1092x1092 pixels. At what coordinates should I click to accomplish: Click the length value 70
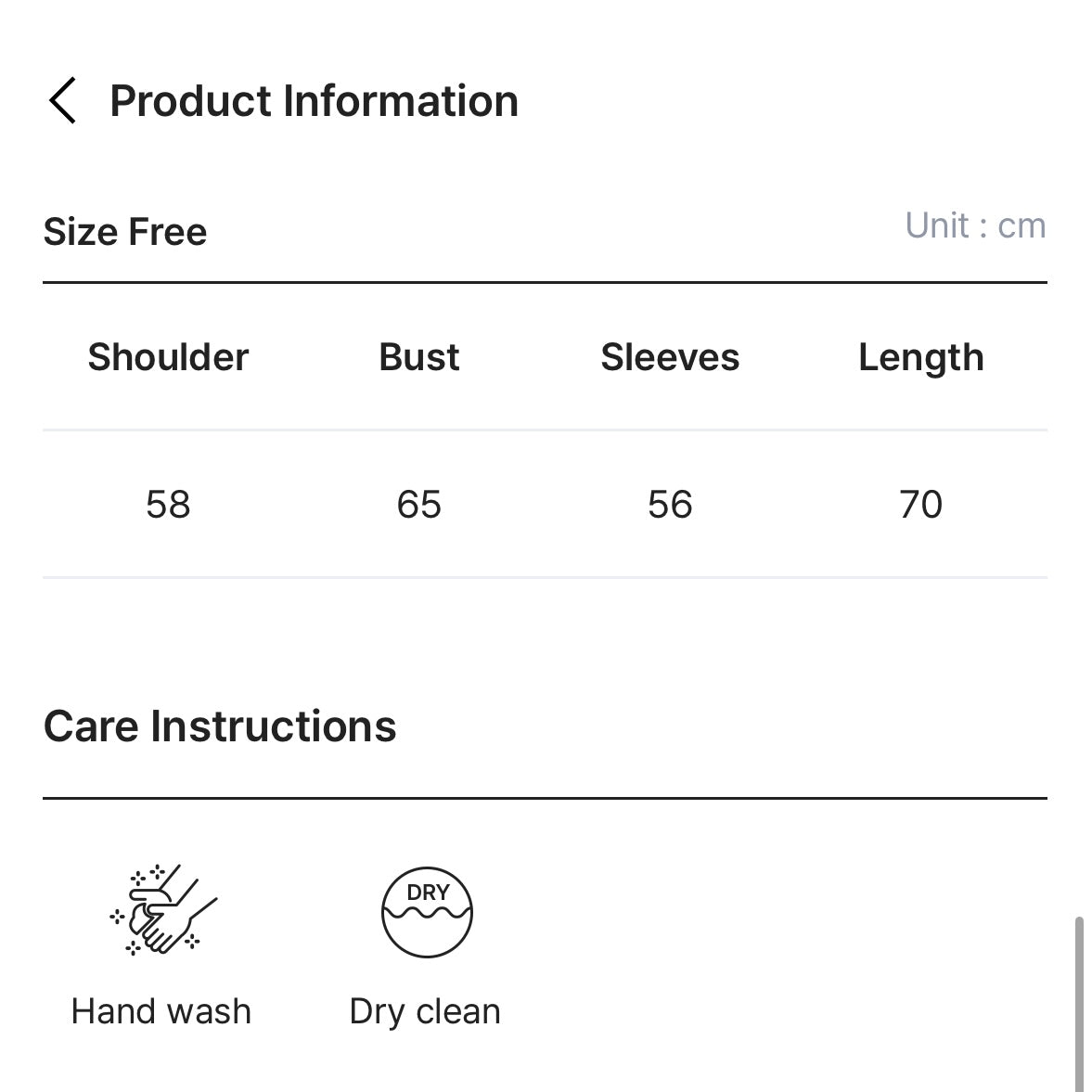point(920,505)
